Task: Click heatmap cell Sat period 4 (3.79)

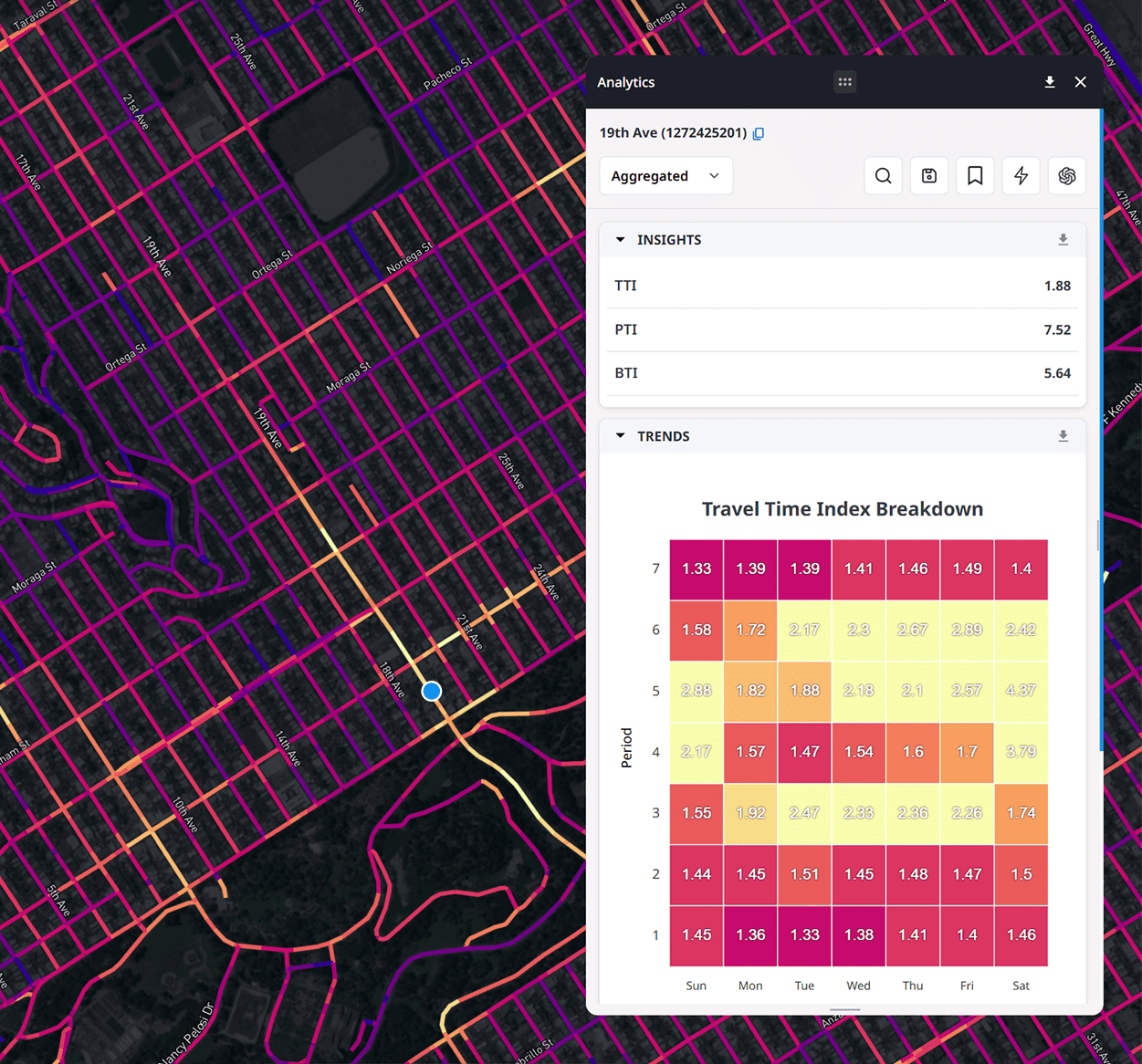Action: tap(1022, 752)
